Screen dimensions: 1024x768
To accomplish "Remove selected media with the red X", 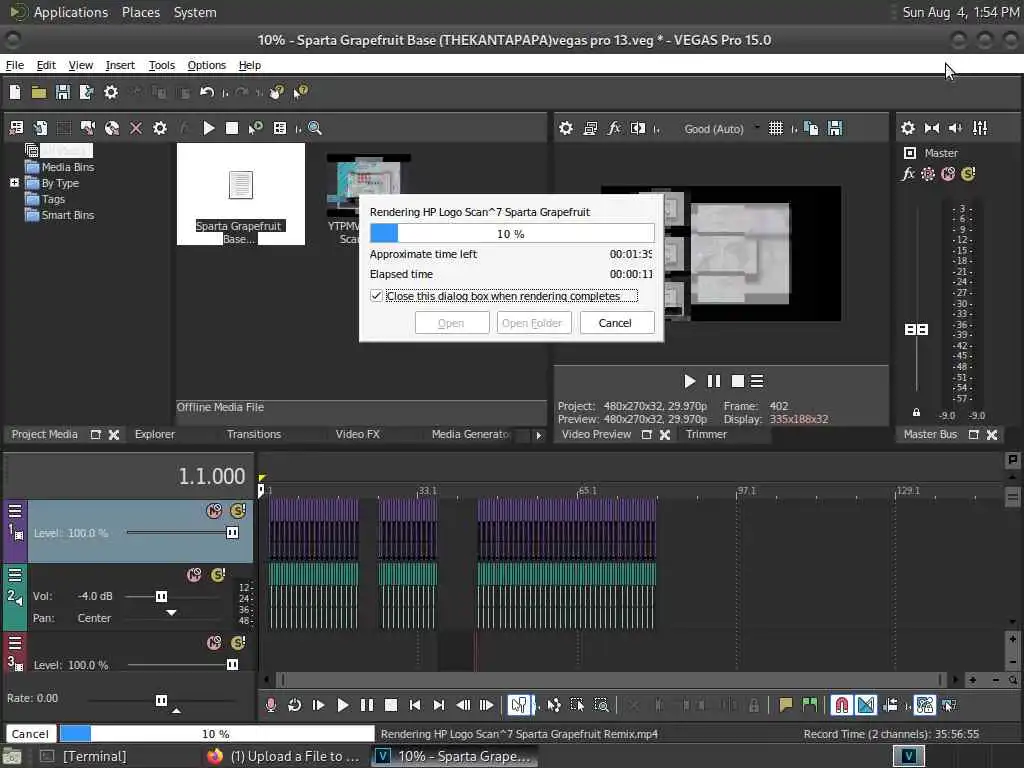I will coord(136,128).
